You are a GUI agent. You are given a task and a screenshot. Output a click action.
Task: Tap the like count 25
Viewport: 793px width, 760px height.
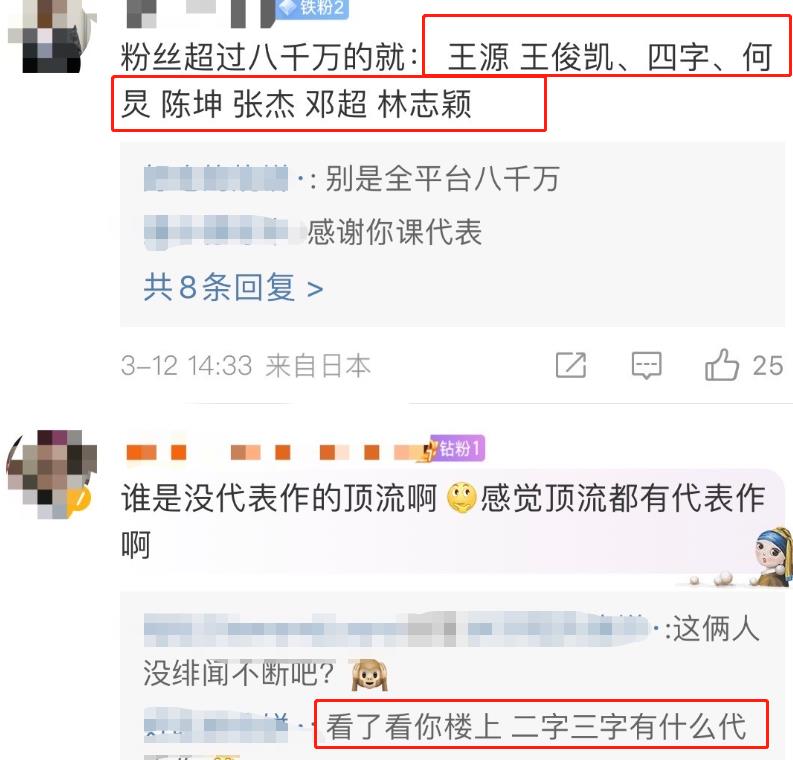click(768, 365)
